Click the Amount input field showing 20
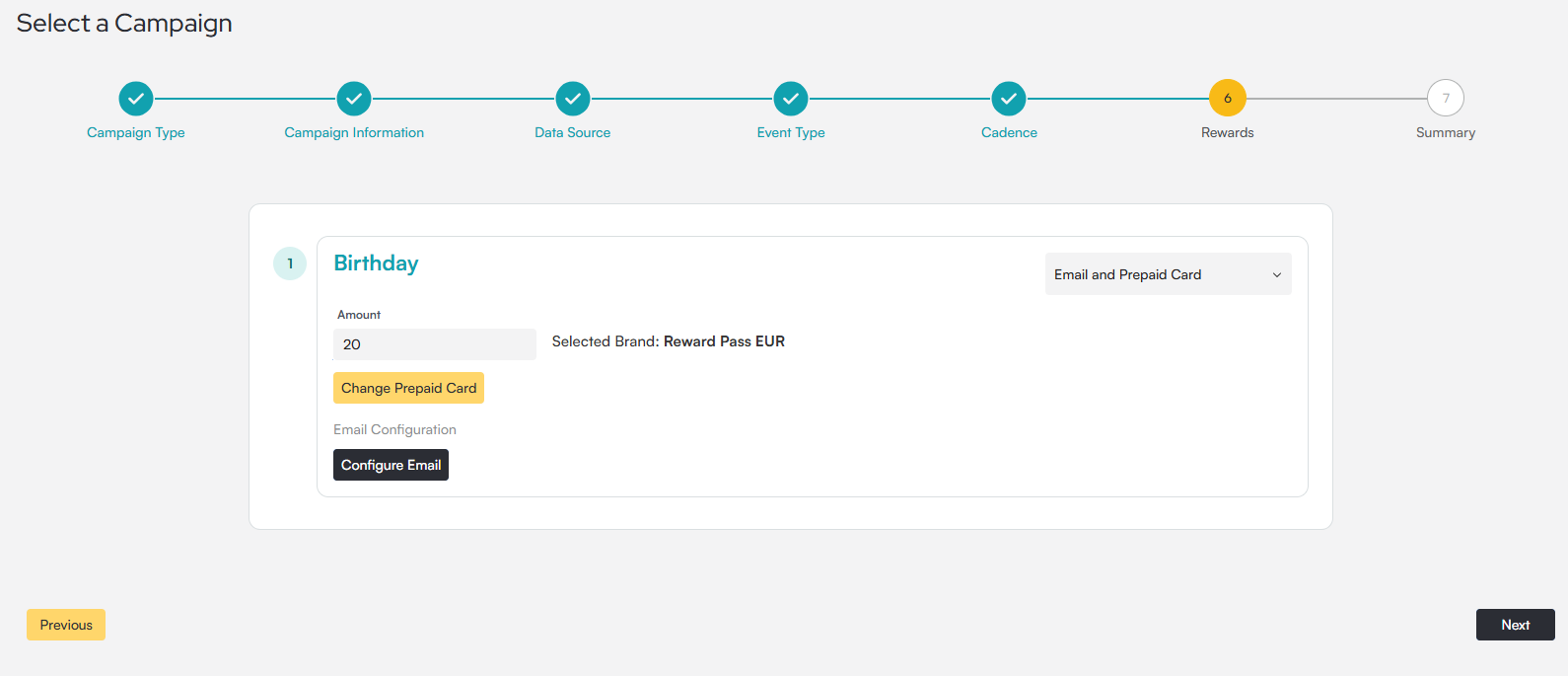Image resolution: width=1568 pixels, height=676 pixels. [435, 344]
